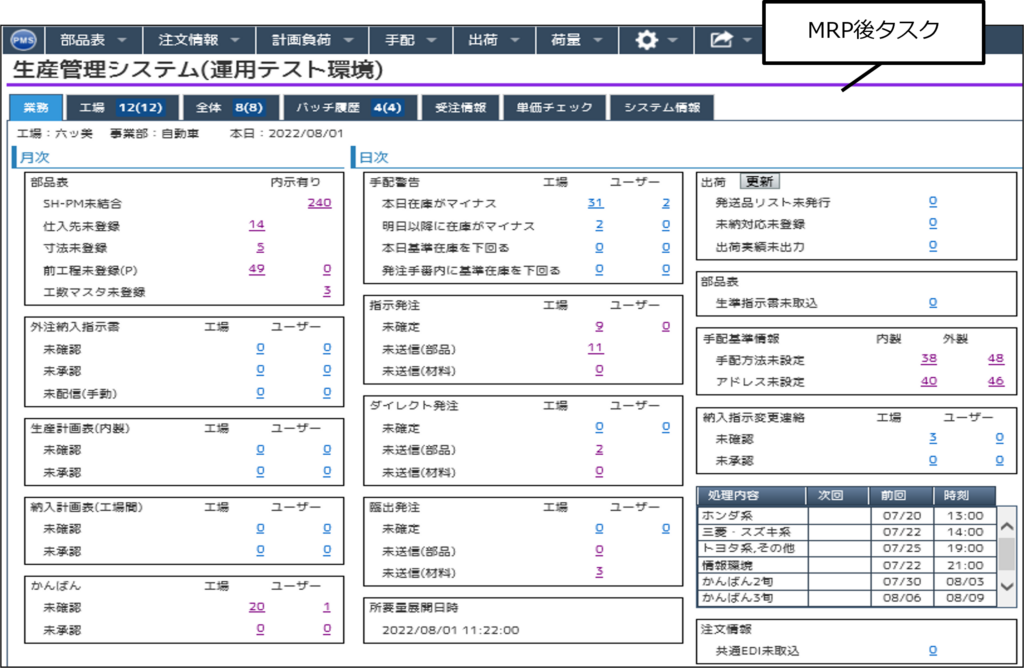Click 手配方法未設定 外製 link 48
Image resolution: width=1024 pixels, height=668 pixels.
[996, 358]
